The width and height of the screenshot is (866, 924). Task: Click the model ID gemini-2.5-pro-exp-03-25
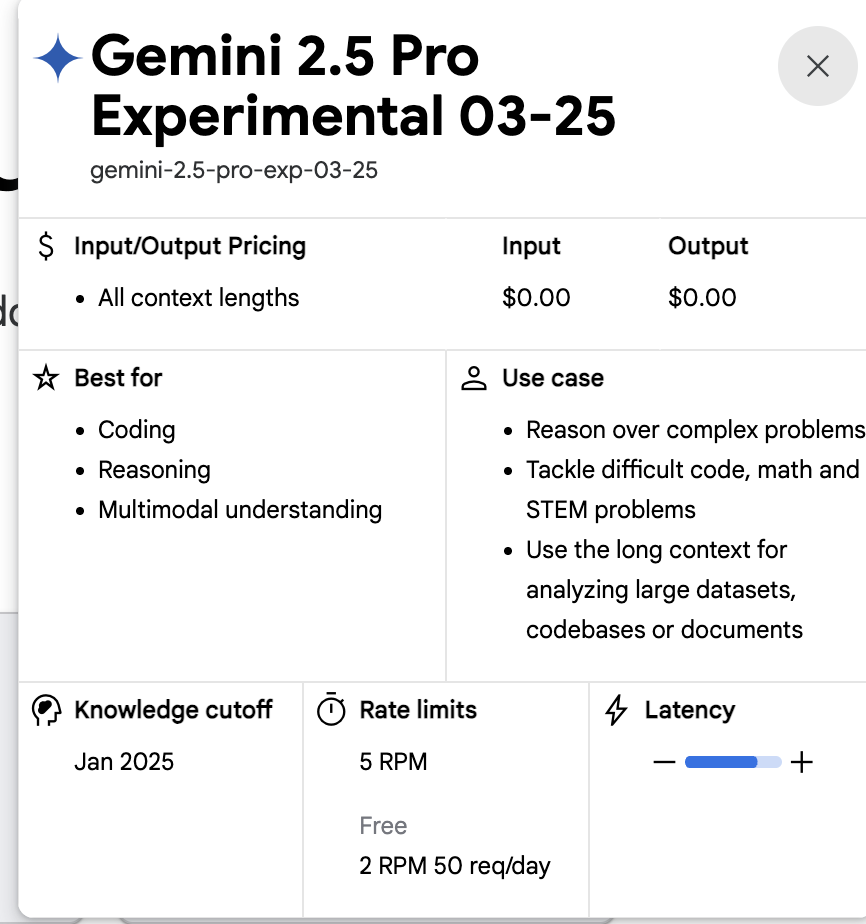pyautogui.click(x=234, y=170)
